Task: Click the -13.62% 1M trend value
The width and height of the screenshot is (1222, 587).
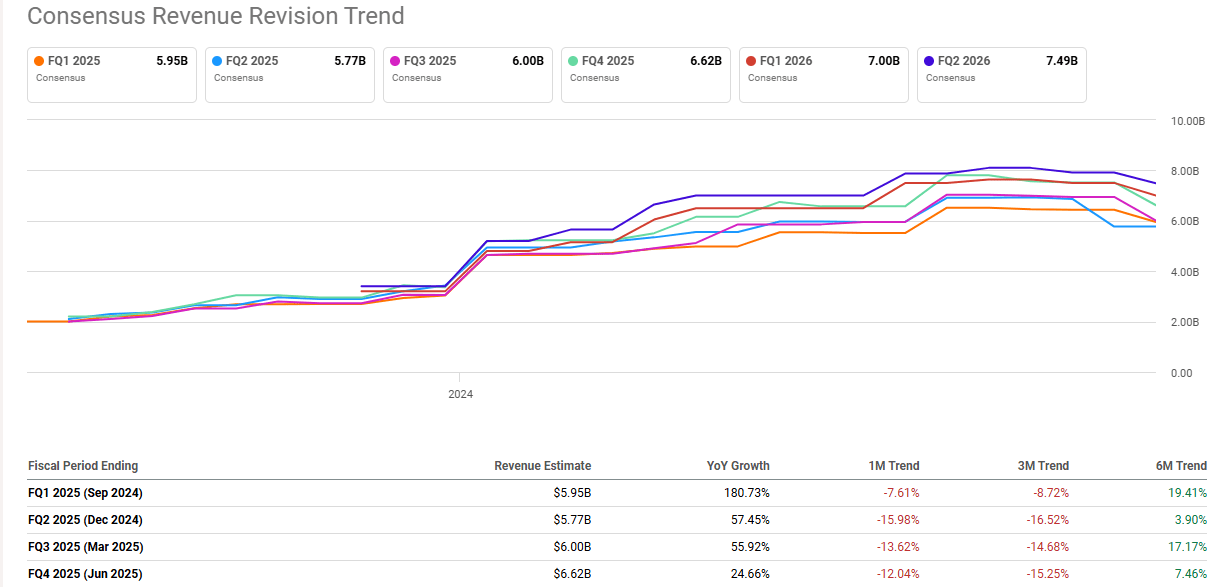Action: tap(898, 547)
